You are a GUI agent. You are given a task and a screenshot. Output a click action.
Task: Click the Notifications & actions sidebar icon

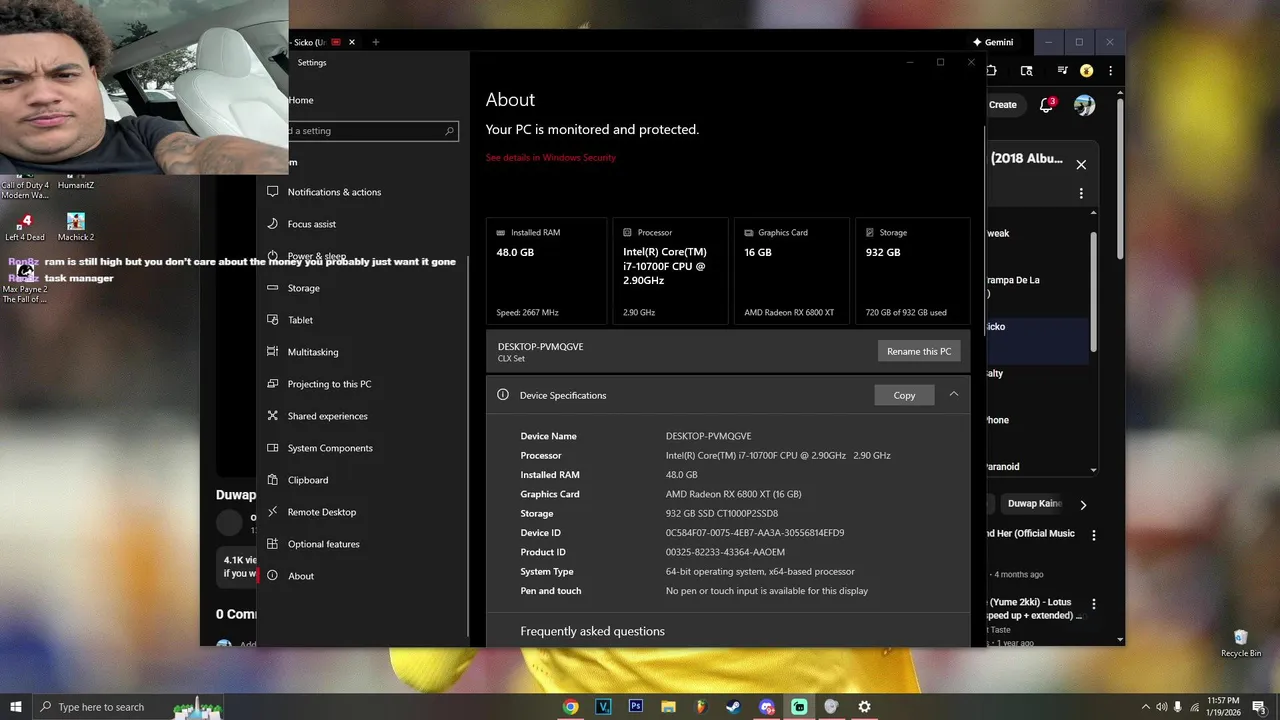(x=272, y=192)
